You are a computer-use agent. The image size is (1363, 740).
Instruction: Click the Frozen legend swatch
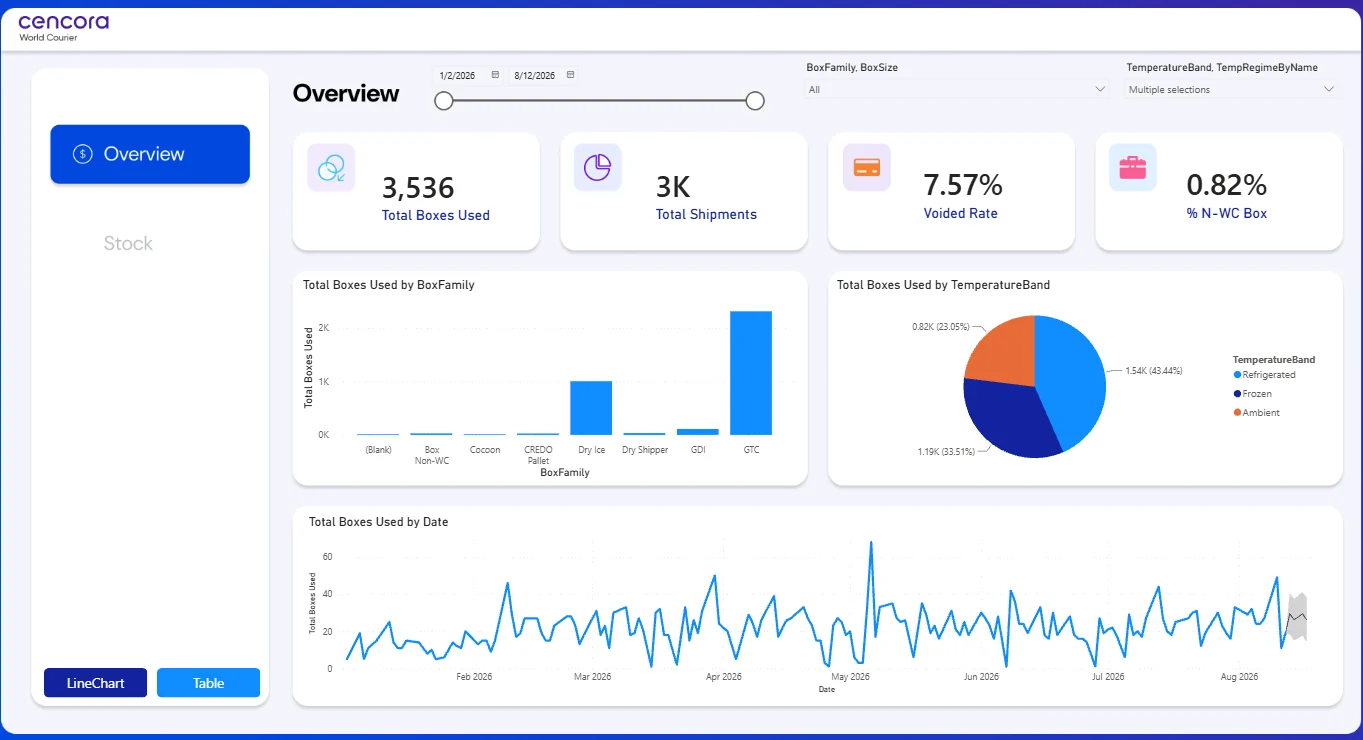[1237, 394]
